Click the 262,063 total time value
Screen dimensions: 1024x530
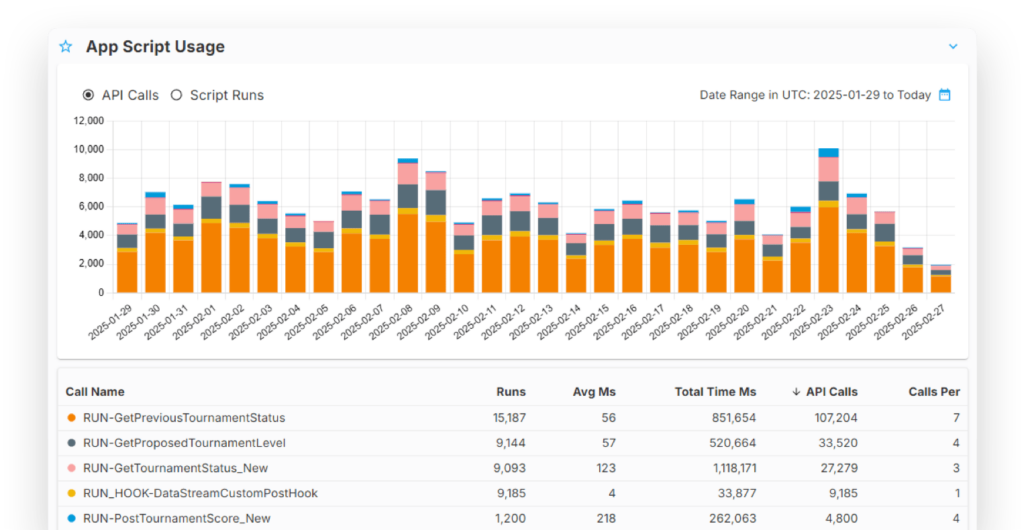[733, 518]
